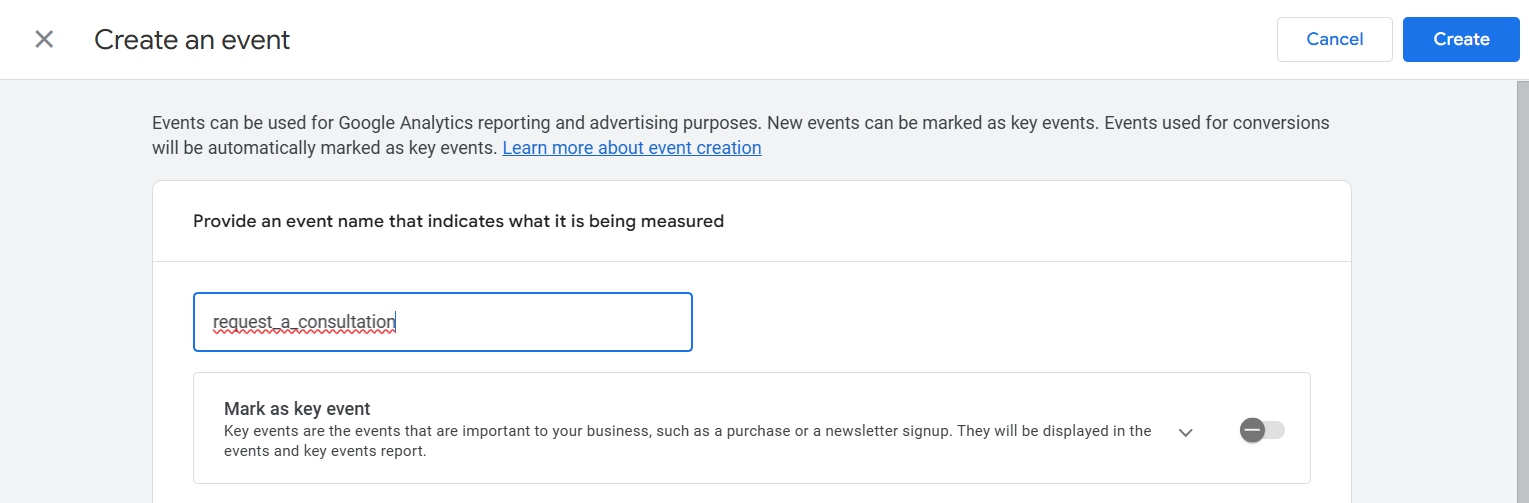Viewport: 1529px width, 503px height.
Task: Select the Create an event title text
Action: [x=192, y=40]
